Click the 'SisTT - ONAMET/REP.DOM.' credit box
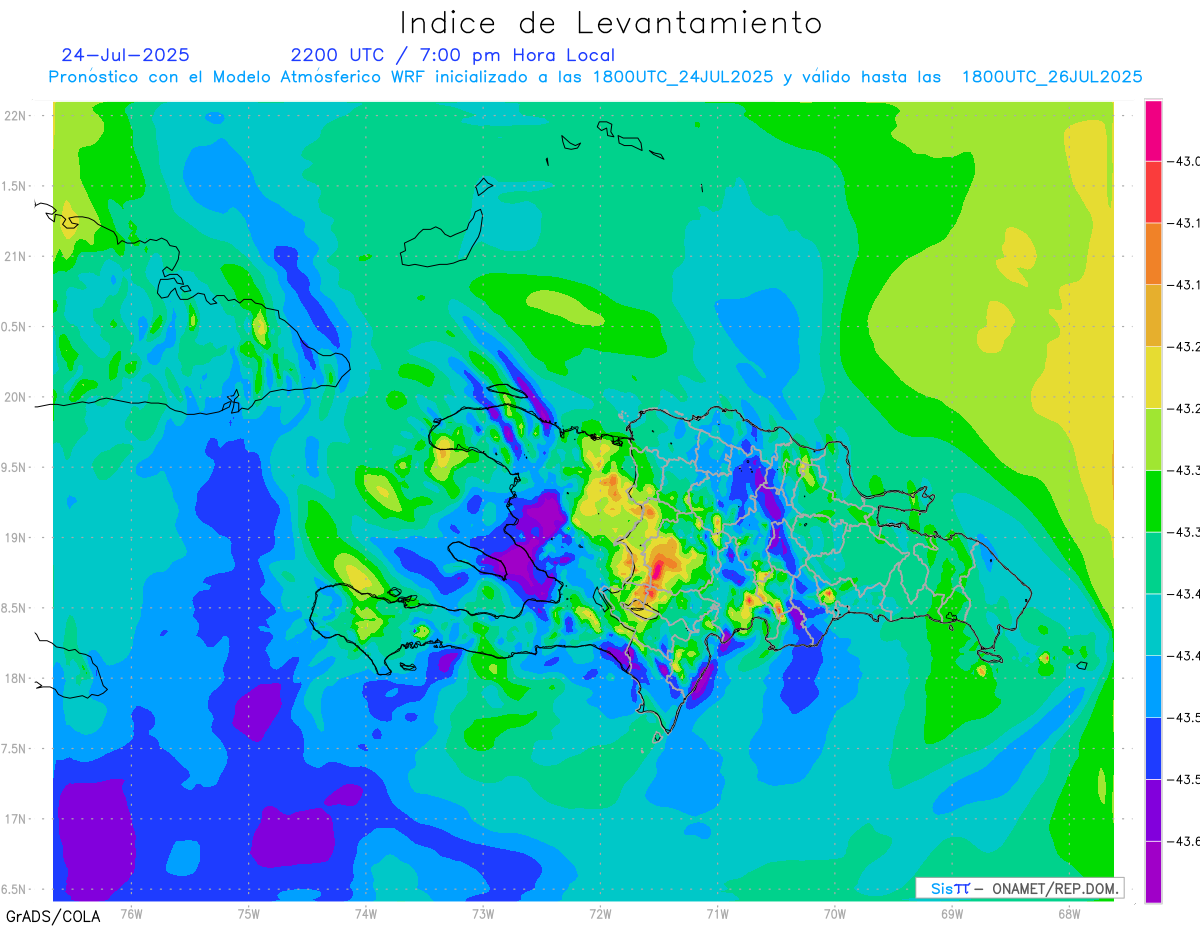Image resolution: width=1200 pixels, height=927 pixels. [1019, 888]
